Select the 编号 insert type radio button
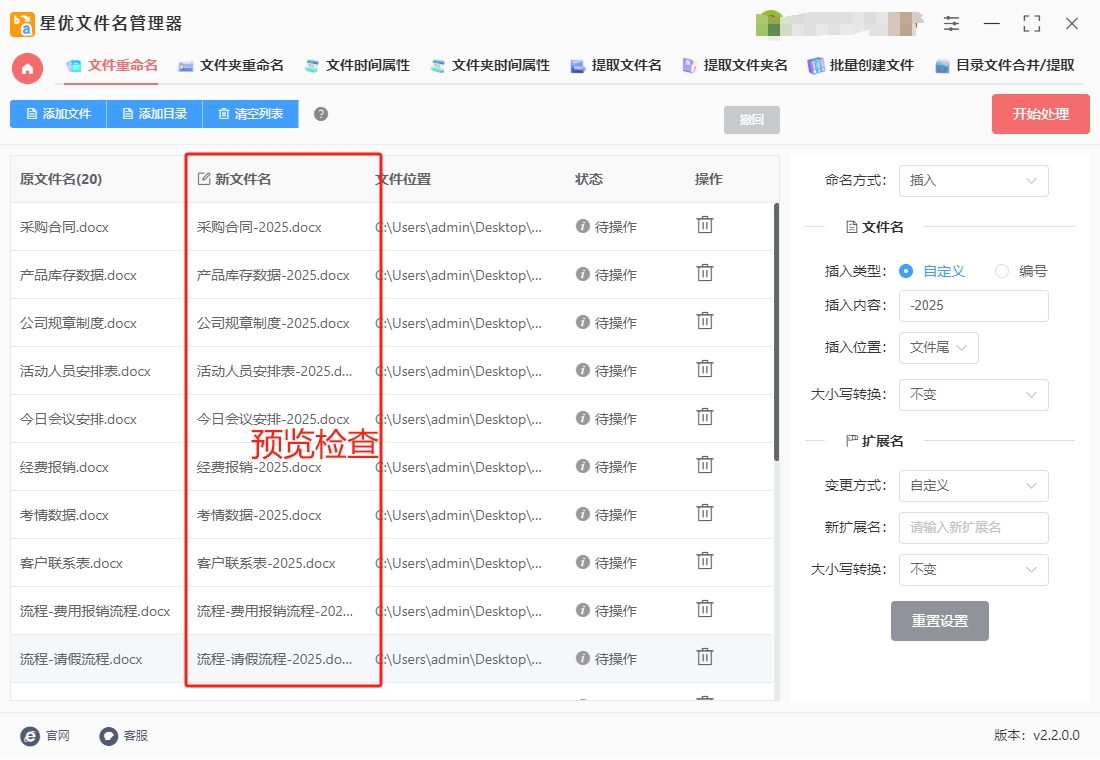 1002,271
